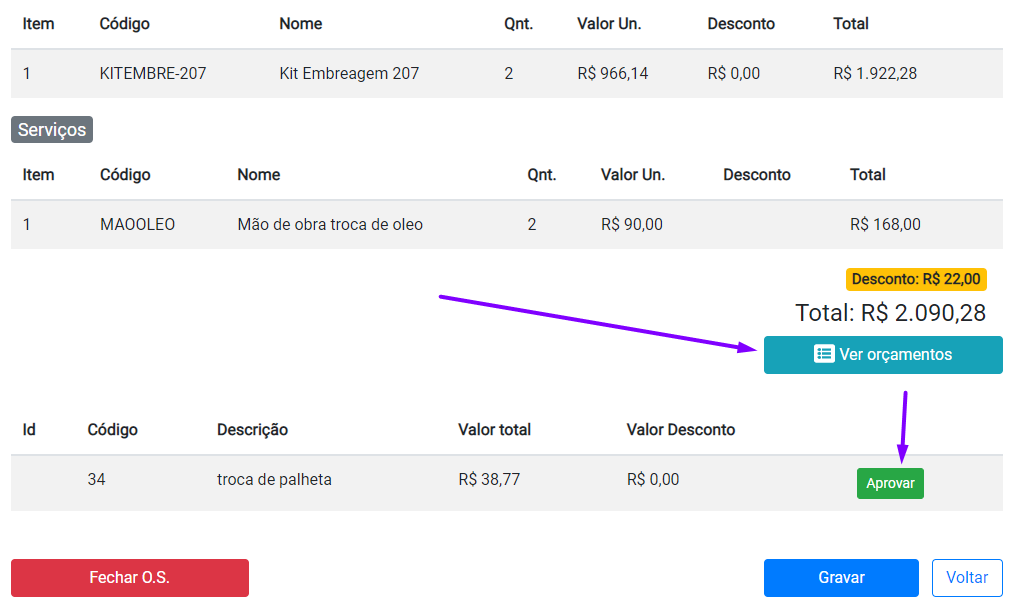Select the Kit Embreagem 207 name cell
1009x609 pixels.
(349, 73)
